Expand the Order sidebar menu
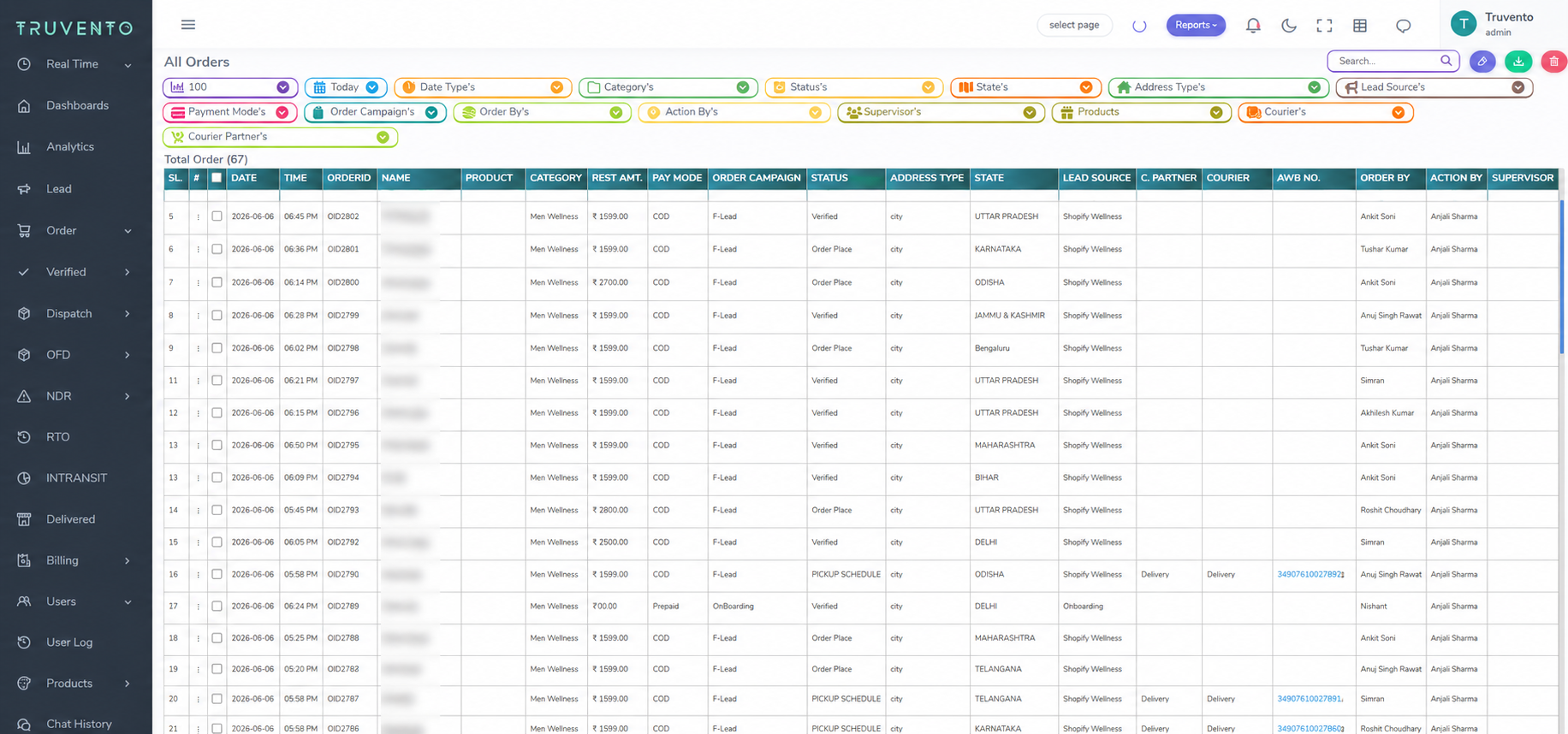Screen dimensions: 1568x734 click(76, 231)
